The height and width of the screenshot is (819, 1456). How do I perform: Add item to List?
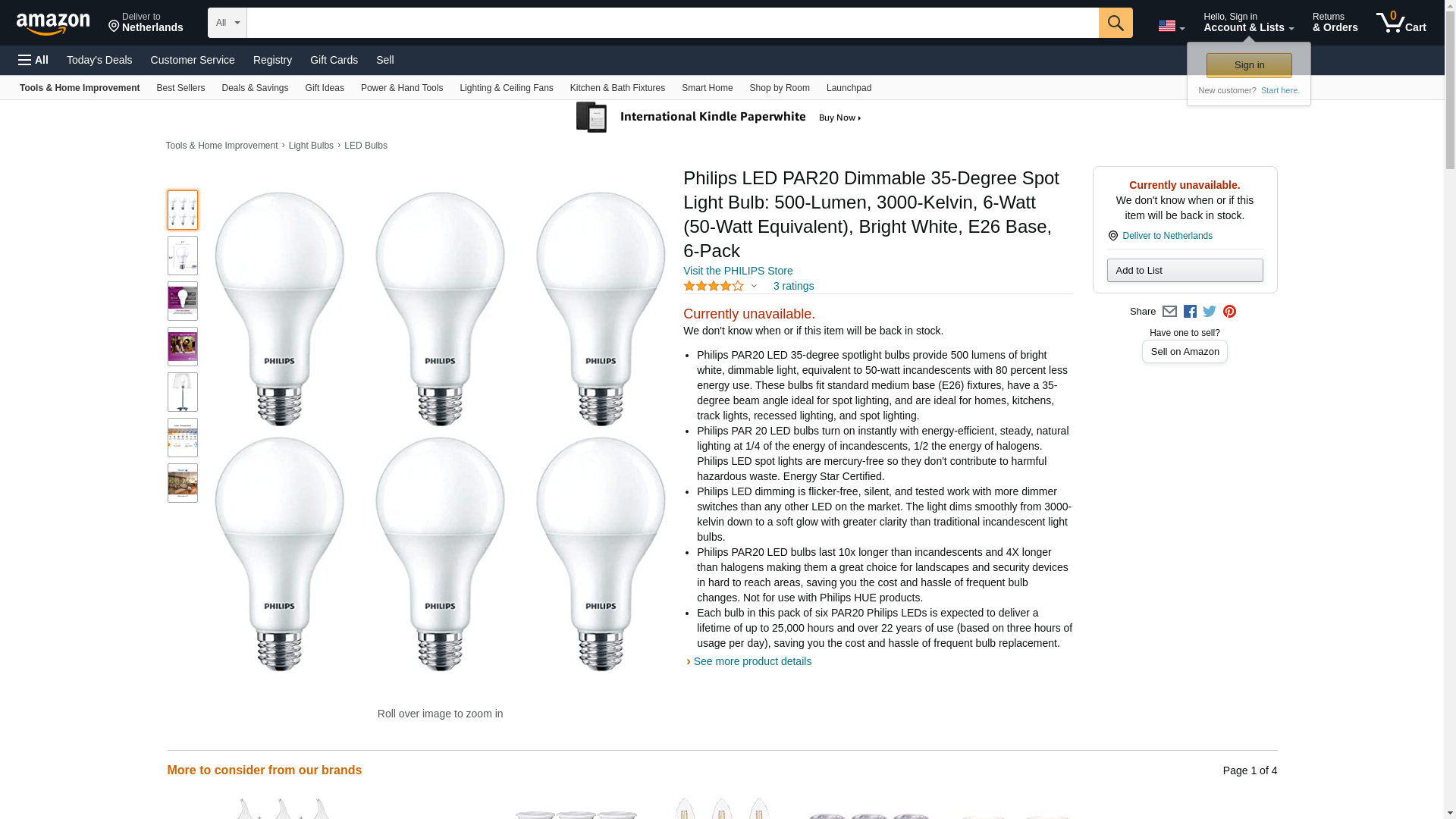pyautogui.click(x=1184, y=271)
